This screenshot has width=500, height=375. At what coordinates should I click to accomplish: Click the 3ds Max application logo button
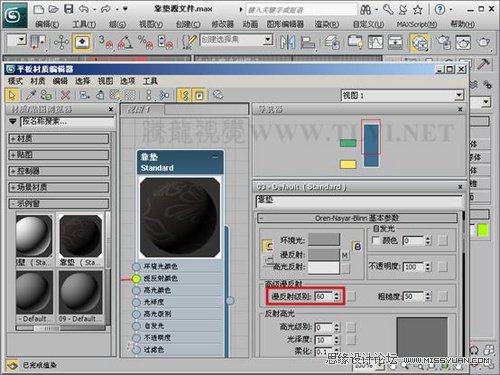click(x=15, y=15)
